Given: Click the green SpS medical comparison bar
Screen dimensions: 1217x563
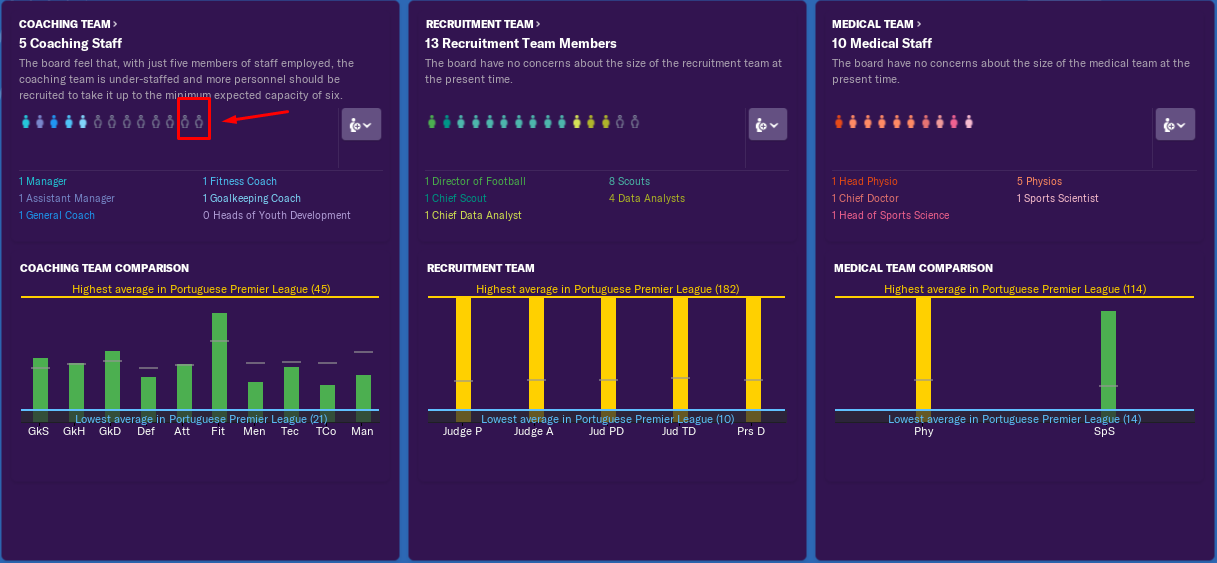Looking at the screenshot, I should pyautogui.click(x=1108, y=360).
